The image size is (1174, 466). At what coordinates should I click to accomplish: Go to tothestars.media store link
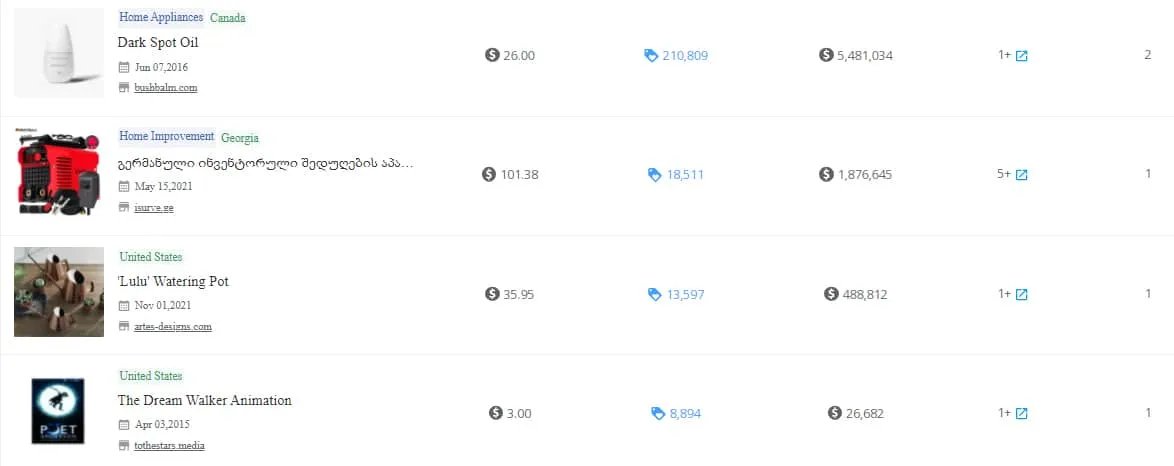click(x=169, y=445)
